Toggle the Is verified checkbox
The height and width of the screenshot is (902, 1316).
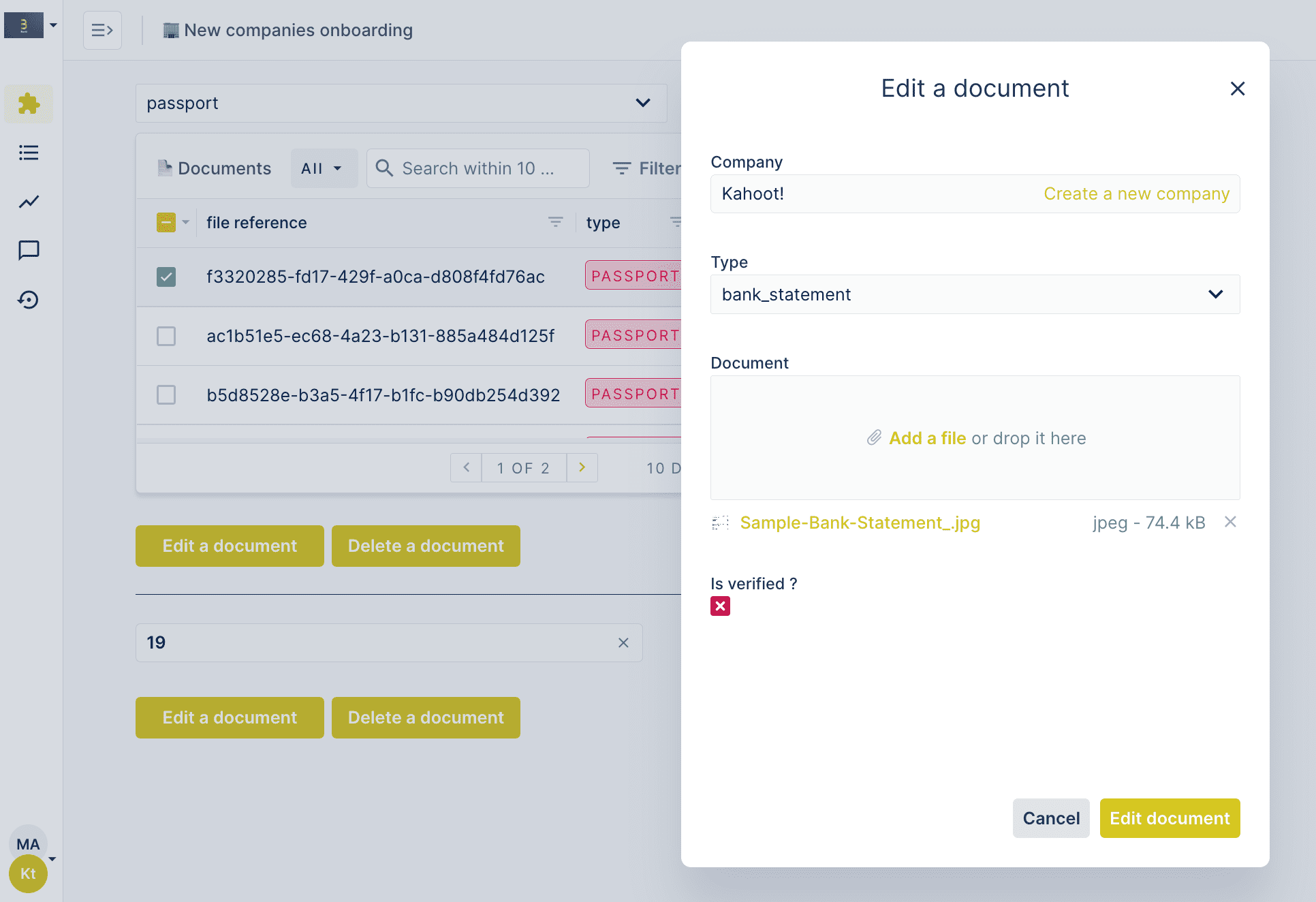[x=720, y=606]
